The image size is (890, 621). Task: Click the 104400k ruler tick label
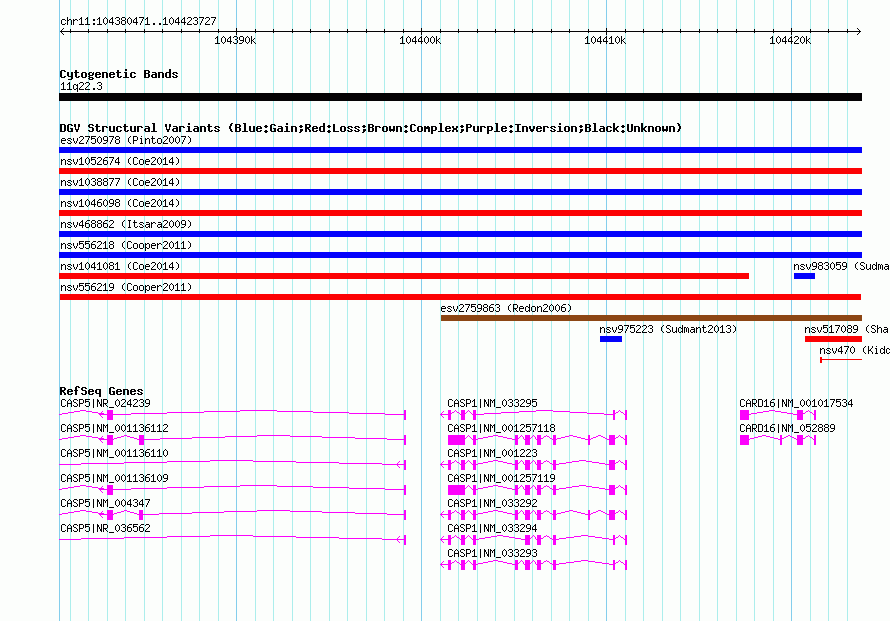click(x=420, y=40)
